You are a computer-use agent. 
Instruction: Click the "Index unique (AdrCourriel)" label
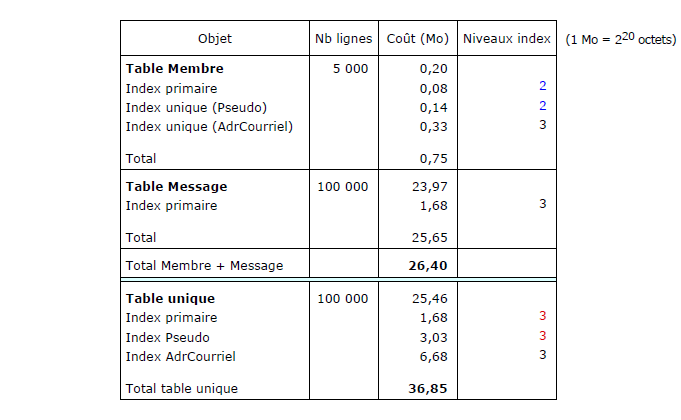[x=209, y=126]
